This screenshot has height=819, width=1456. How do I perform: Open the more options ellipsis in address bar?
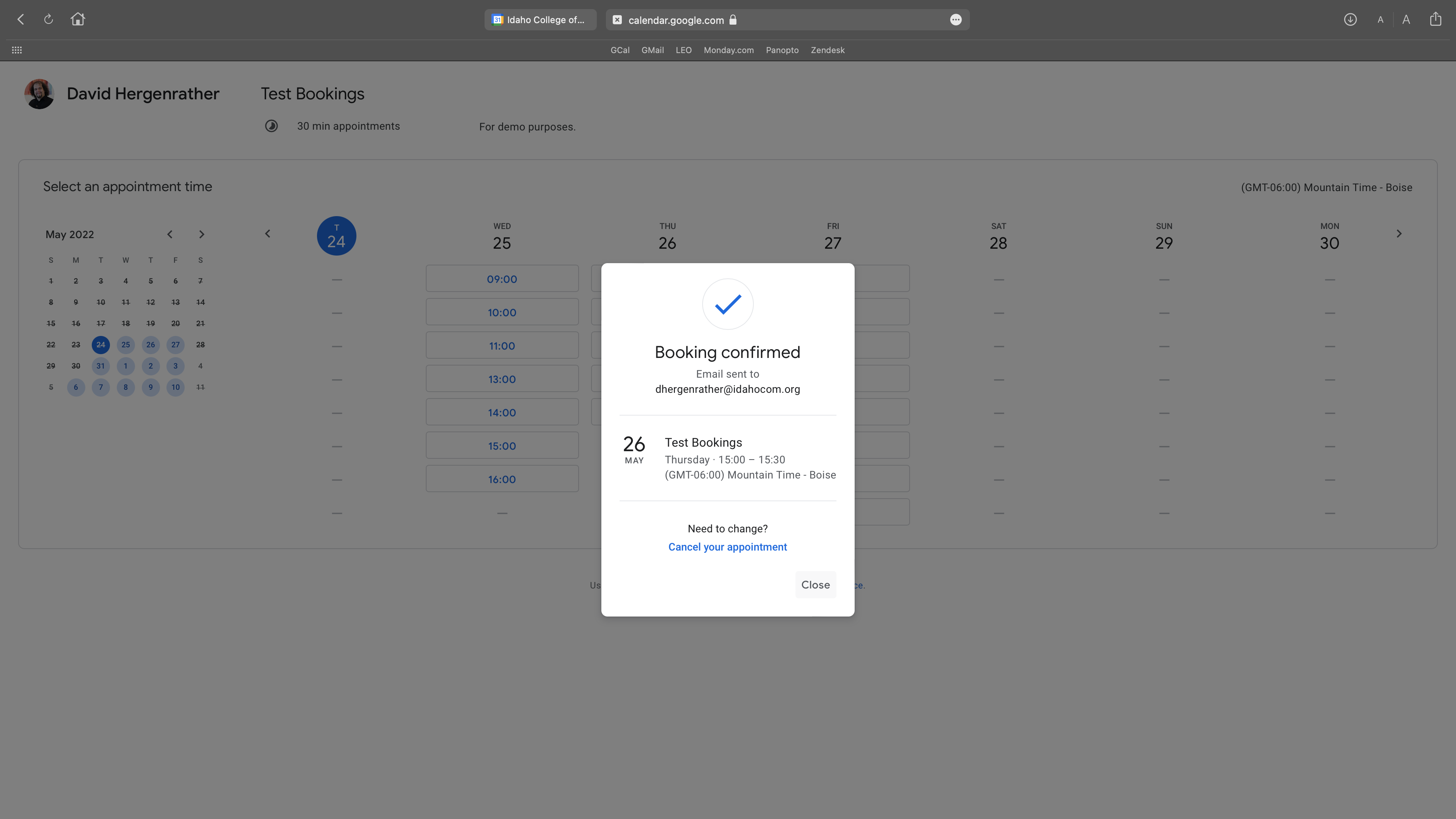956,20
